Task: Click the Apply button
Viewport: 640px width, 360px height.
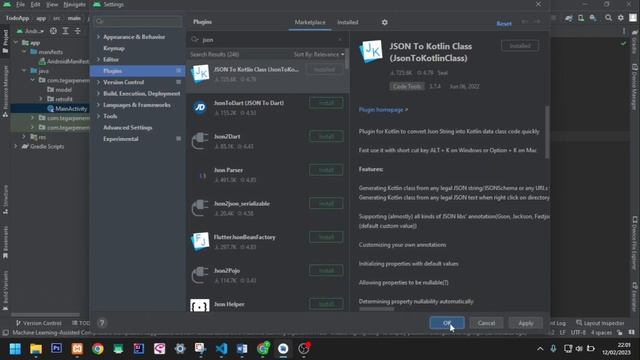Action: coord(526,323)
